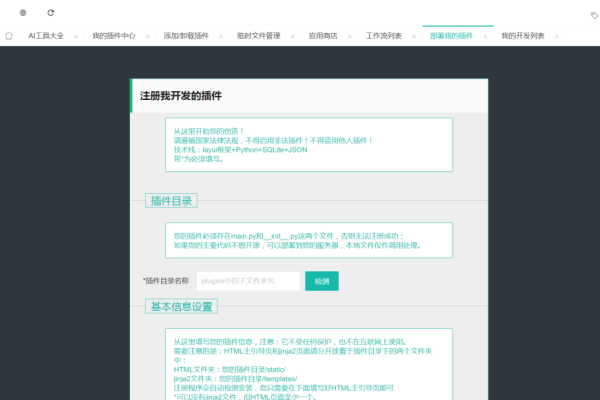
Task: Switch to the 添加/卸载插件 tab
Action: [186, 35]
